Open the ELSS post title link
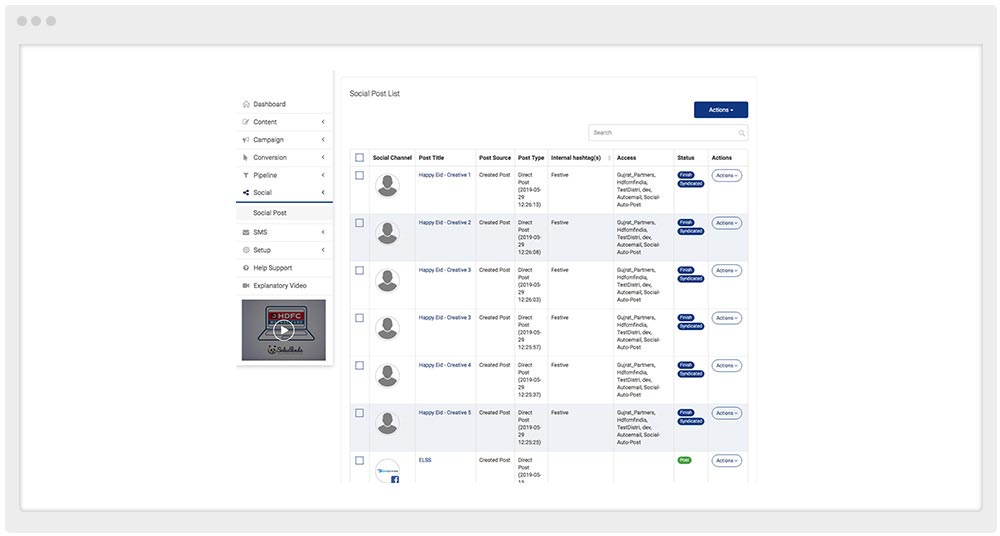This screenshot has width=1000, height=536. (425, 460)
